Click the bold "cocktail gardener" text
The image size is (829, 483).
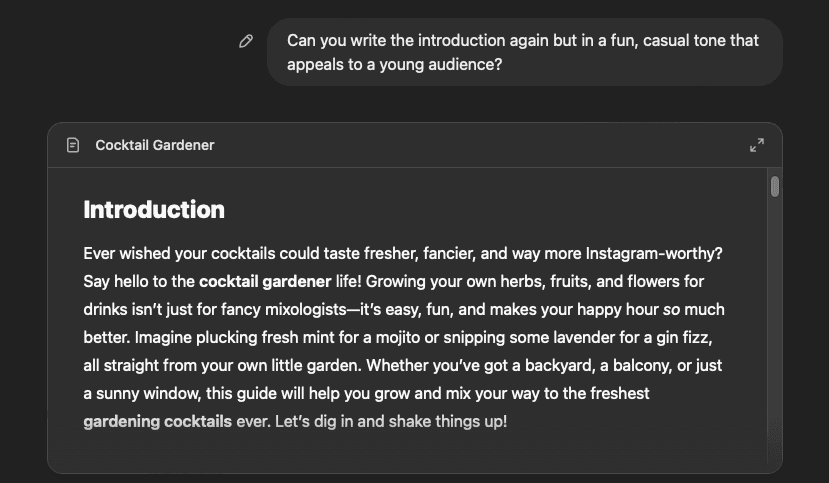(x=264, y=281)
